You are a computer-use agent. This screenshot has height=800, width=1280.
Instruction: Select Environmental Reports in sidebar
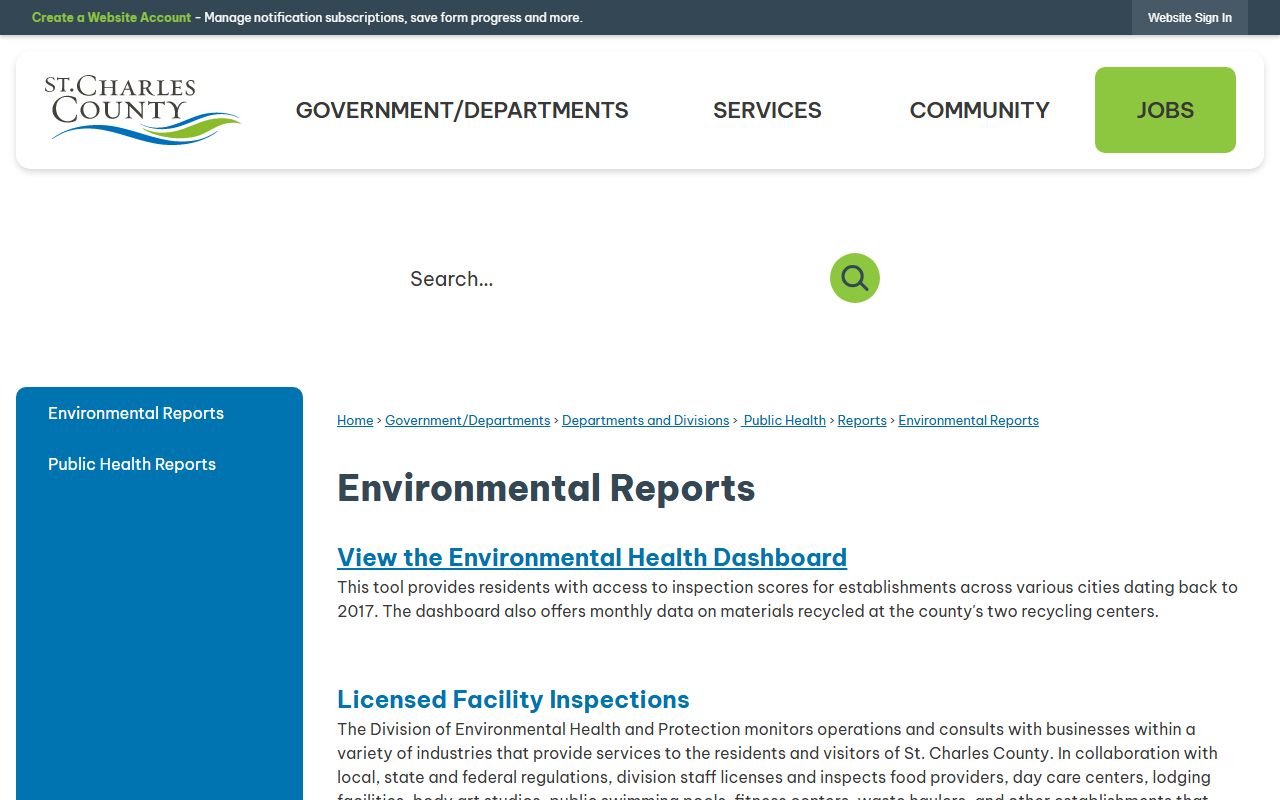136,413
